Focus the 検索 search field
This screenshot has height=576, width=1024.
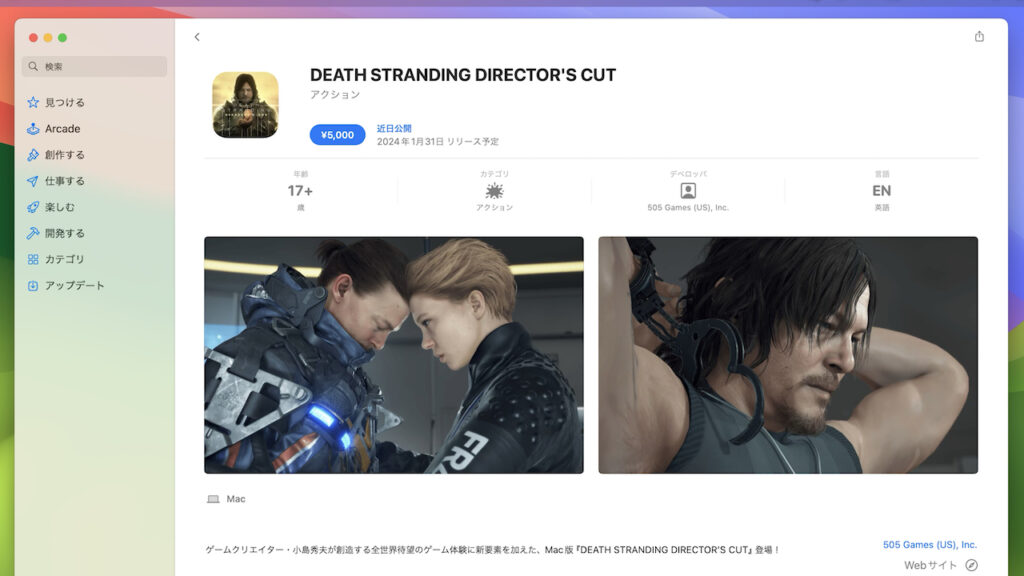[x=95, y=67]
